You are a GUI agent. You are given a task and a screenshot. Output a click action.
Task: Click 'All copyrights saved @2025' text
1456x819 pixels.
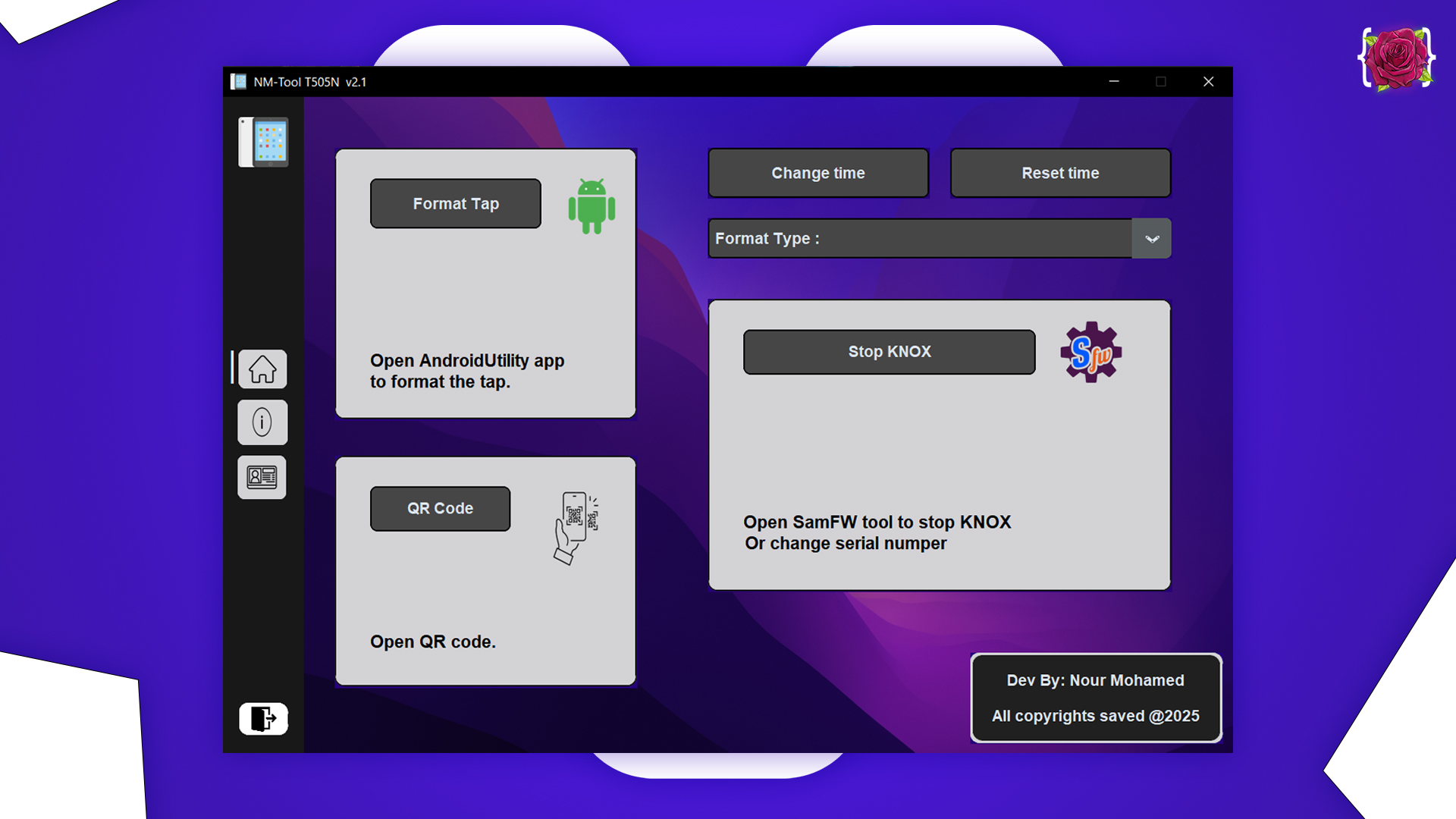coord(1096,716)
